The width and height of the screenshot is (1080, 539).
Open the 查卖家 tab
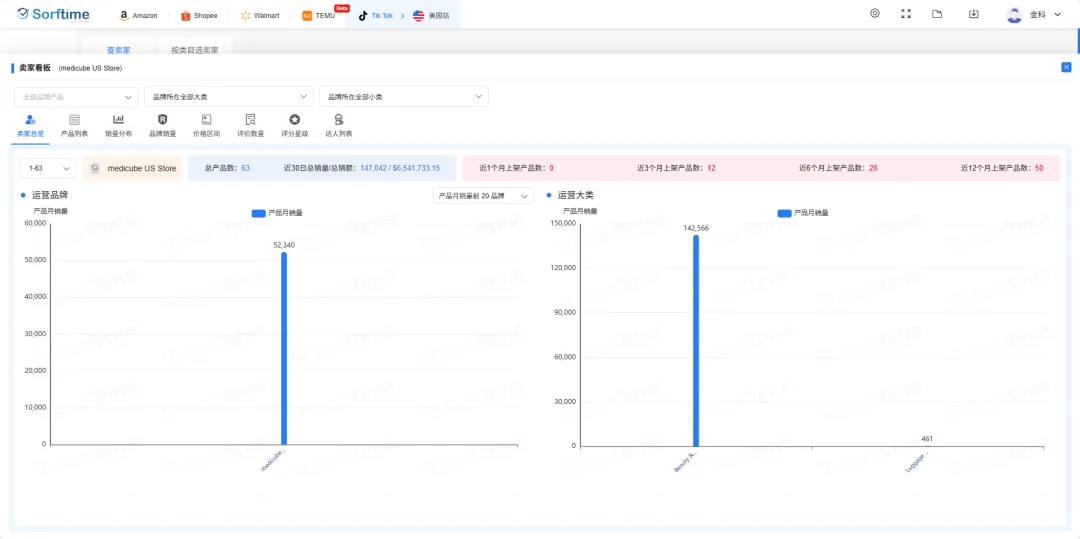coord(118,50)
